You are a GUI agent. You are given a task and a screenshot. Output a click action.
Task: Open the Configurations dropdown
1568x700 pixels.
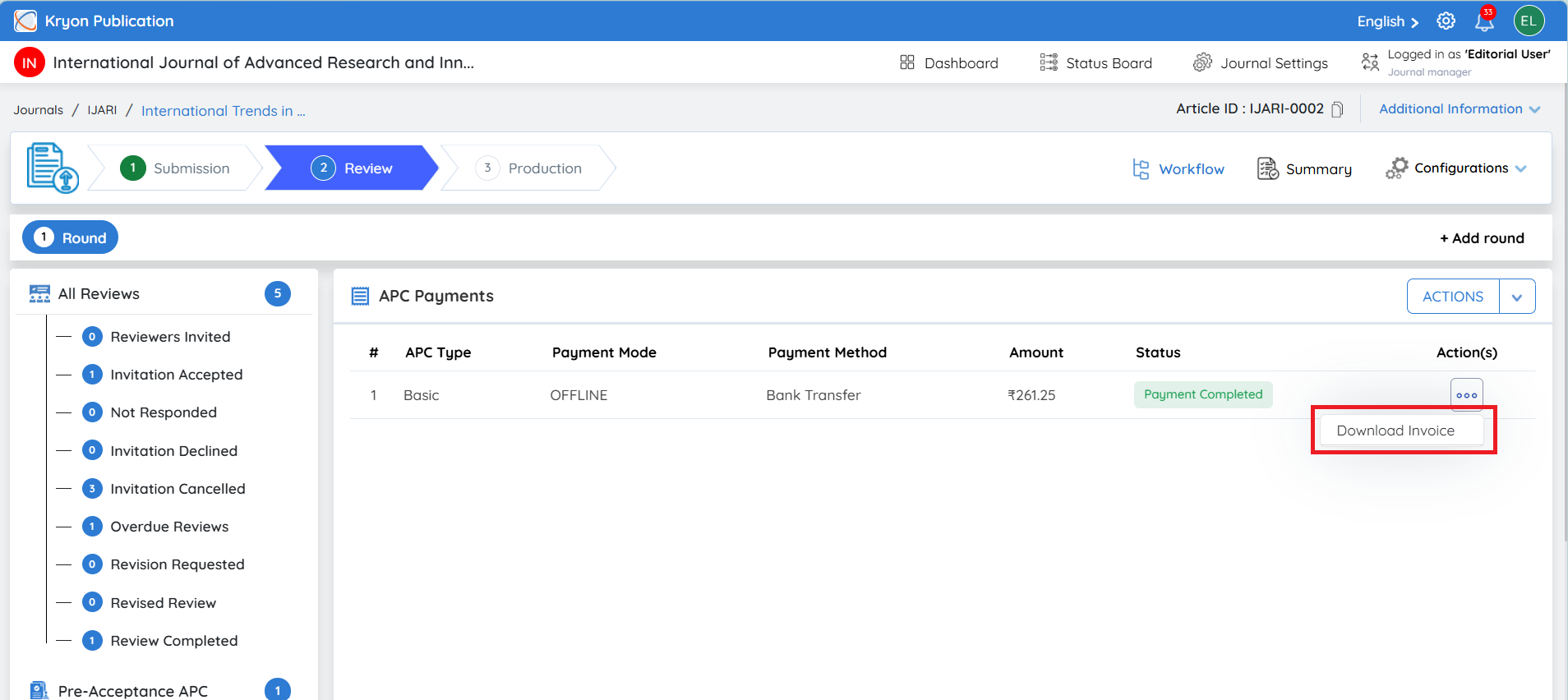(1455, 168)
